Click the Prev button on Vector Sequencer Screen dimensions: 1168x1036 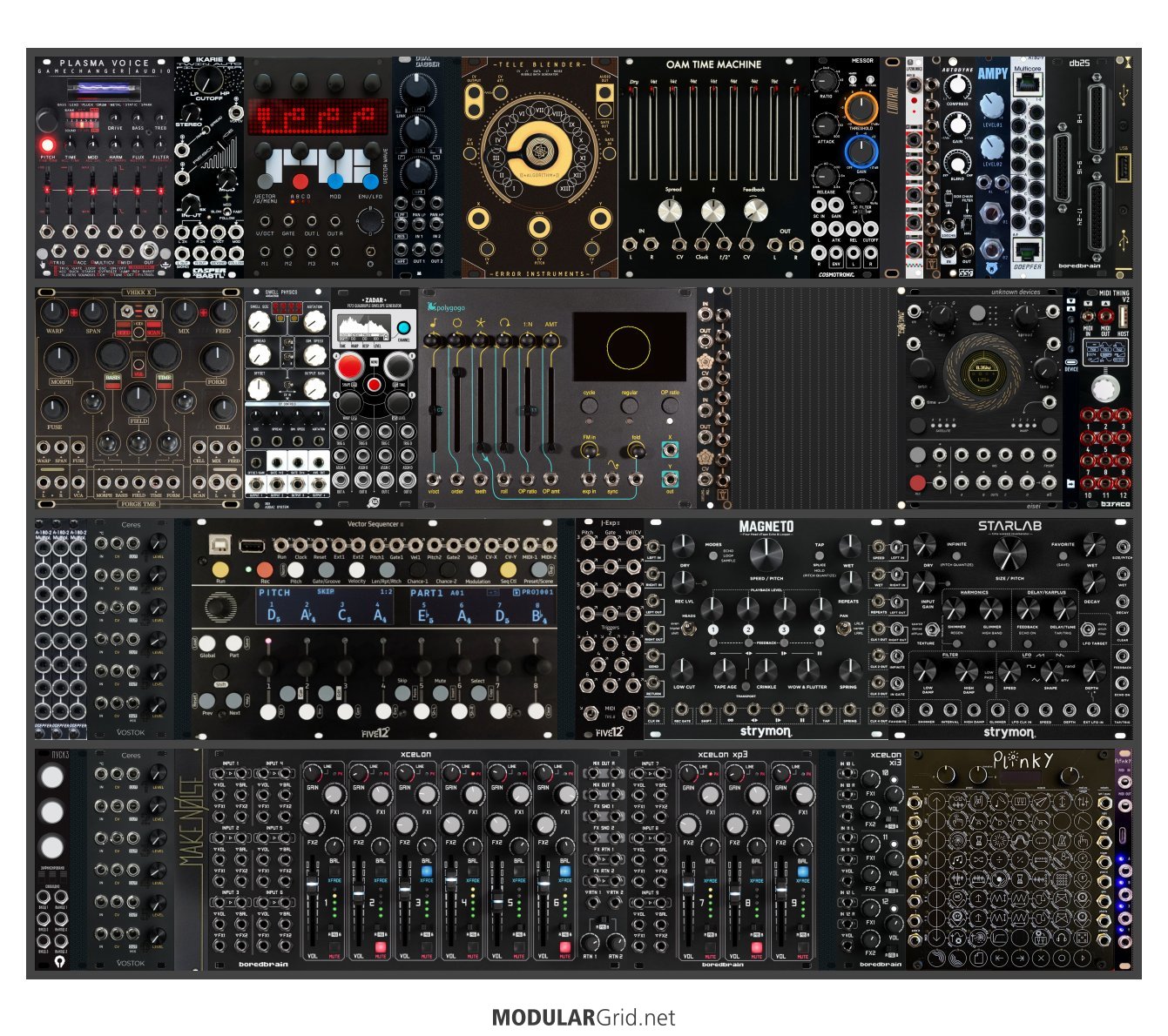tap(207, 701)
